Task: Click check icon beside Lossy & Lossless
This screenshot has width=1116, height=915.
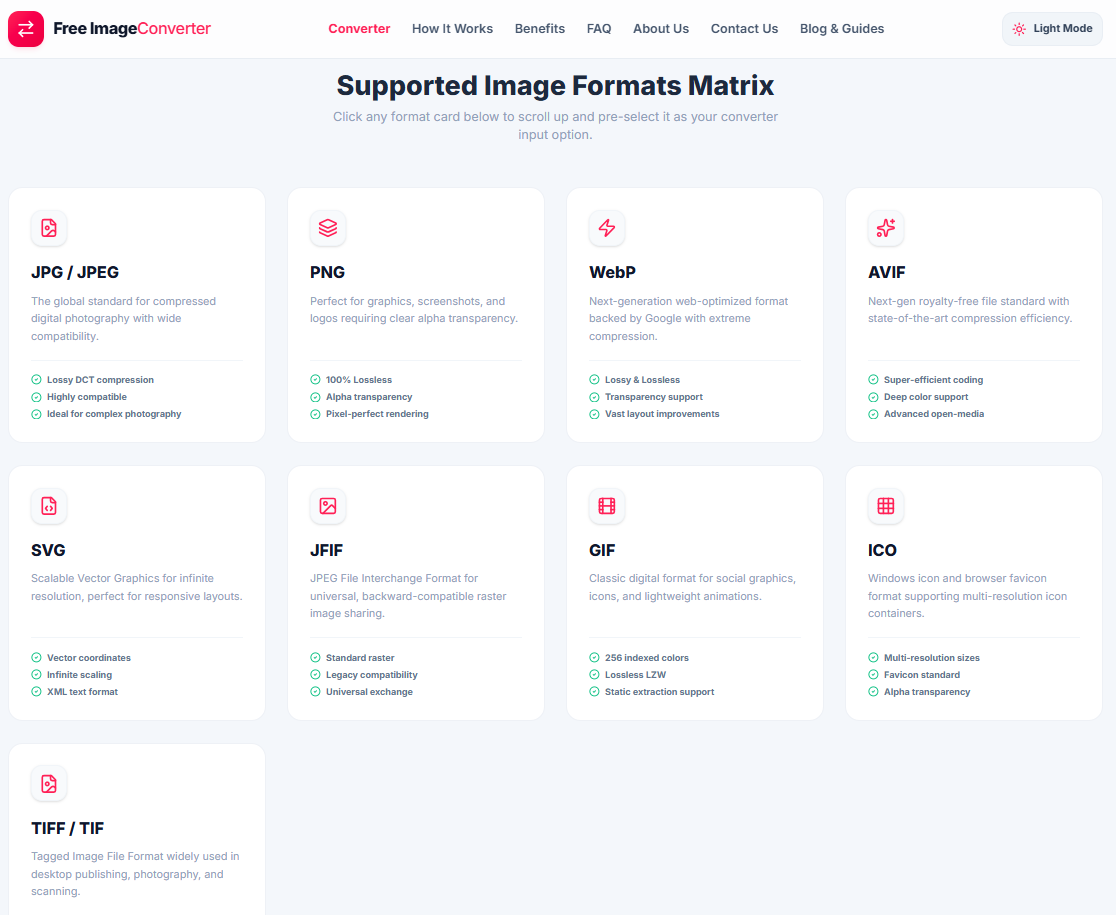Action: [594, 380]
